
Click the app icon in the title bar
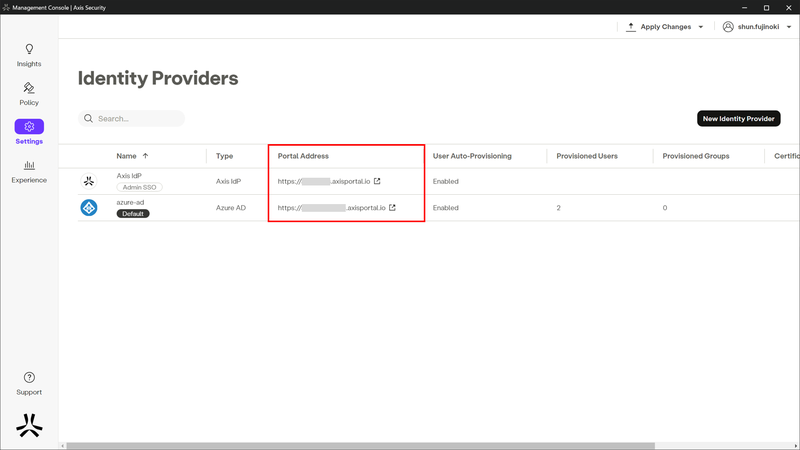click(6, 8)
